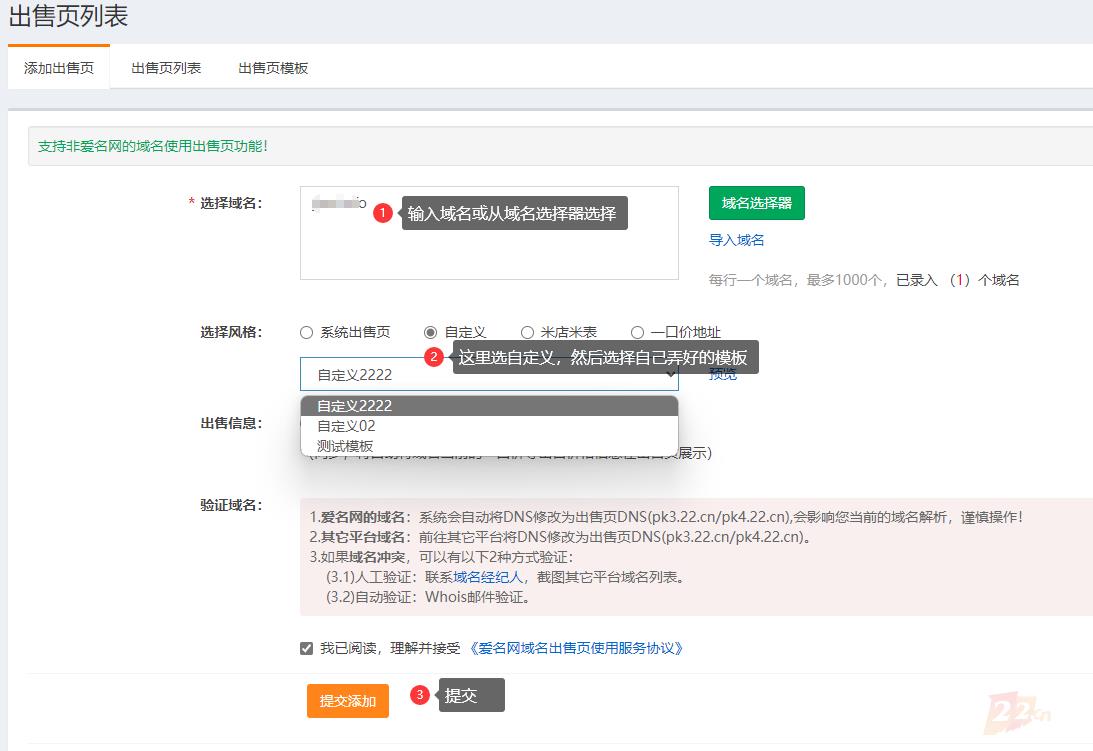This screenshot has width=1093, height=751.
Task: Click inside the 选择域名 text area
Action: click(x=488, y=250)
